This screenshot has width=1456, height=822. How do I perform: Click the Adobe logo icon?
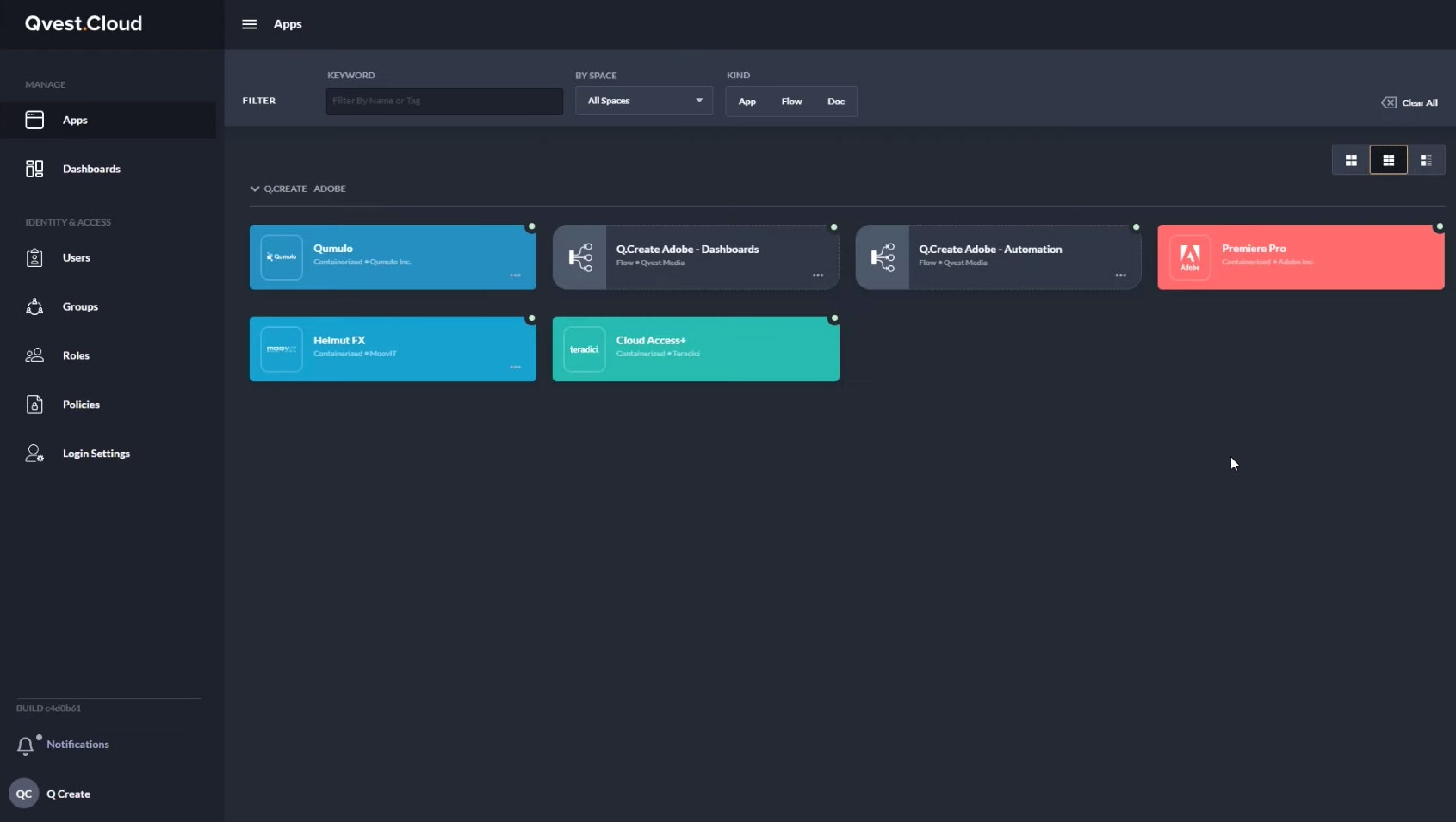coord(1190,257)
